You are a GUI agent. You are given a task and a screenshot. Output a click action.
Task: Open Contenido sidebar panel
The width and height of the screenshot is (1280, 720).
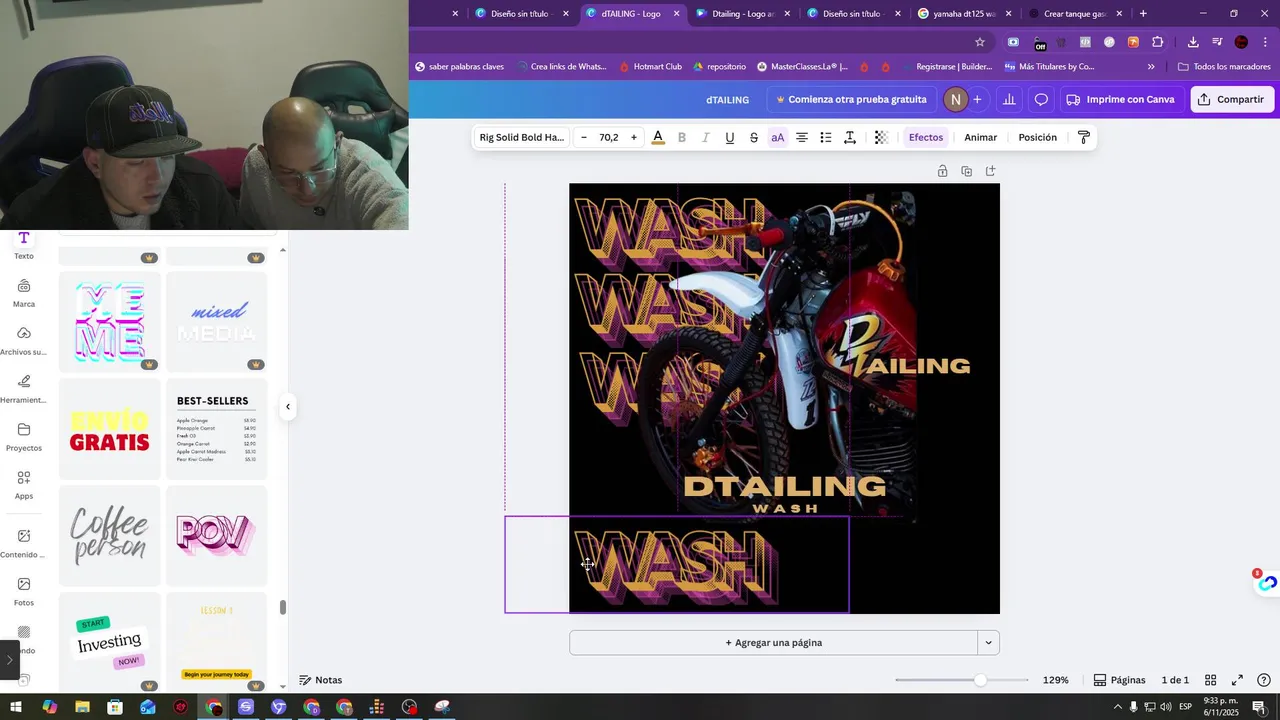(24, 543)
